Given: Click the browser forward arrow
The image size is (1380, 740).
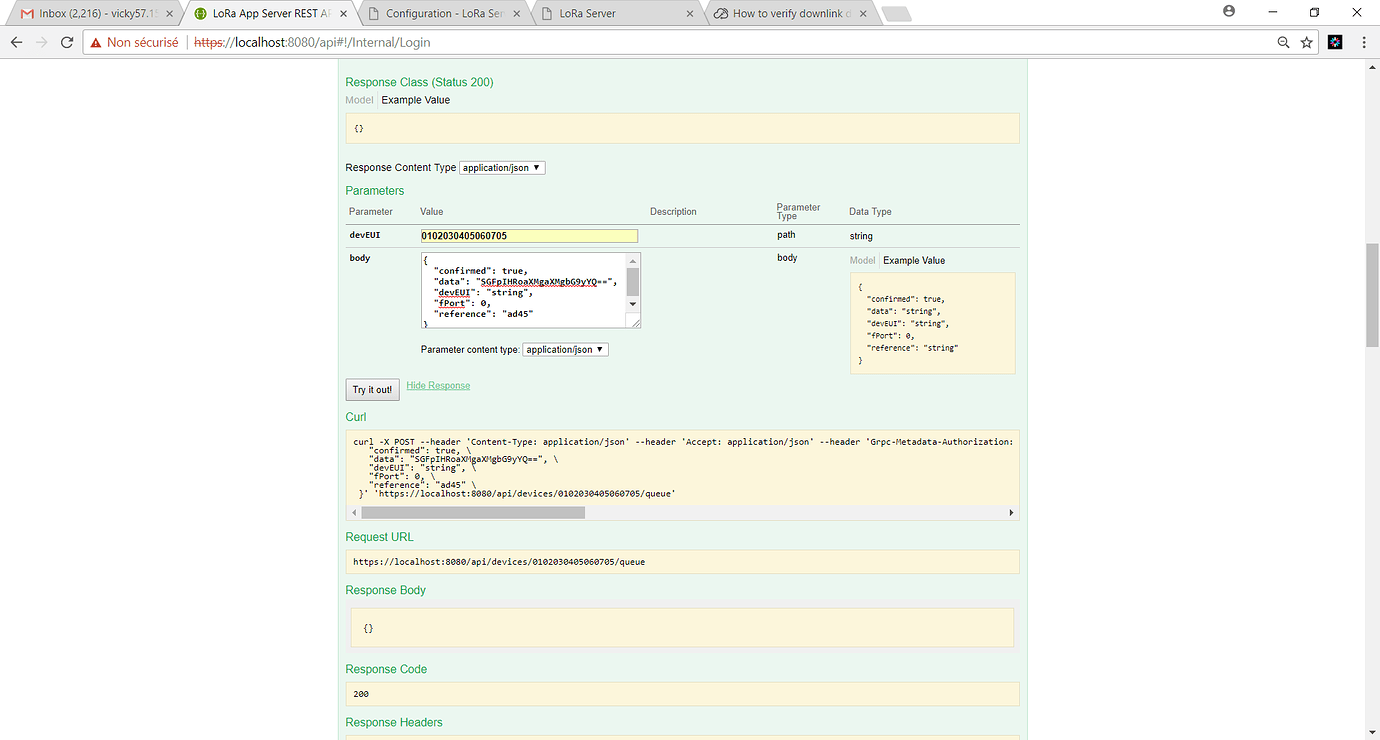Looking at the screenshot, I should [x=42, y=43].
